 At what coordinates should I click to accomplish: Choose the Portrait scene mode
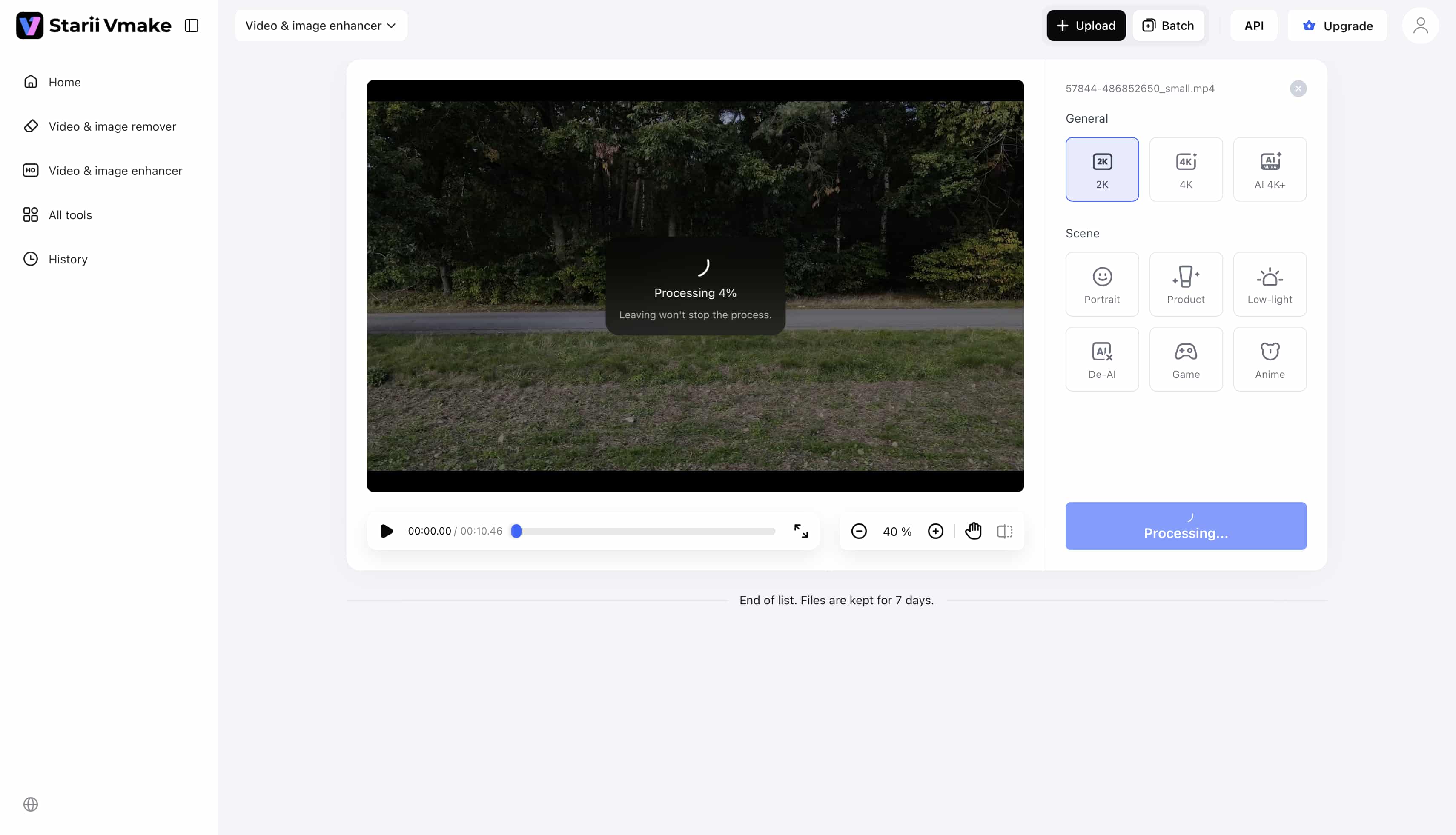1101,284
